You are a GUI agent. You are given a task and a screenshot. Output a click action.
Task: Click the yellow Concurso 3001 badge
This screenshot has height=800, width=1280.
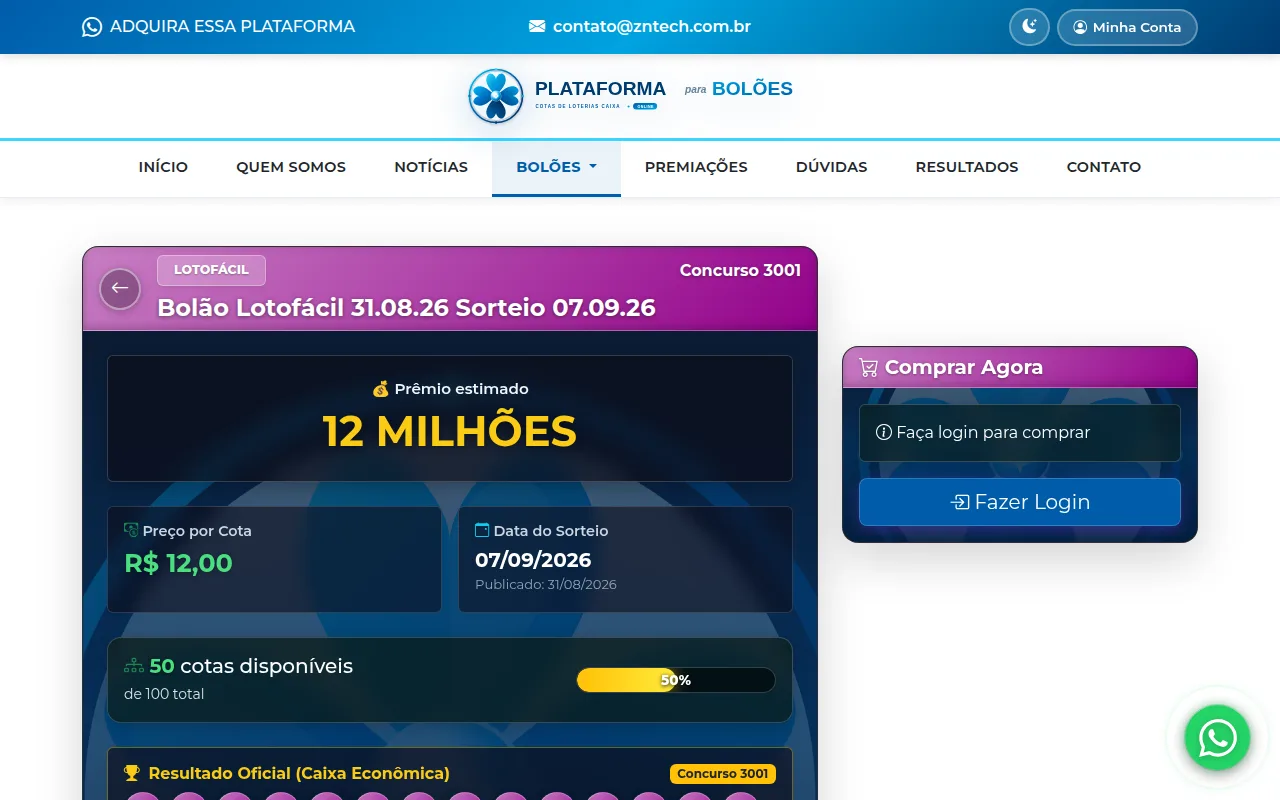click(723, 774)
